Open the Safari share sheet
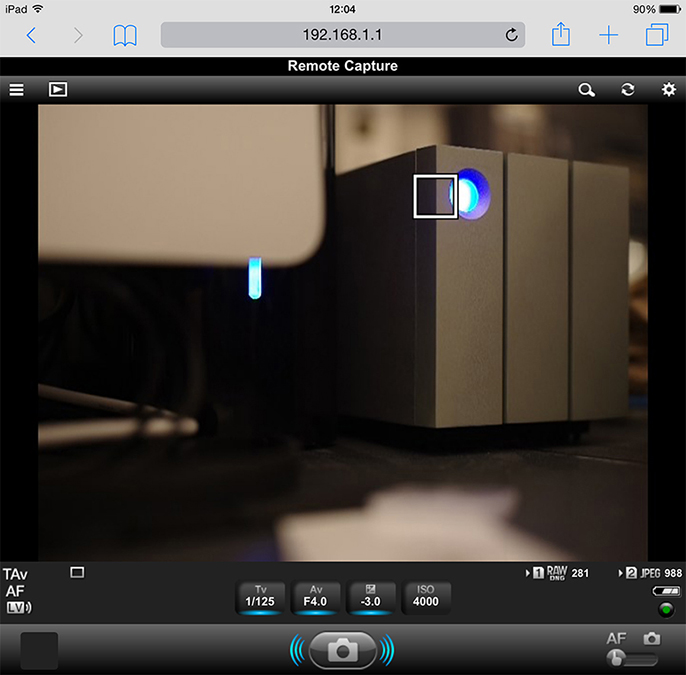This screenshot has height=675, width=686. 560,34
